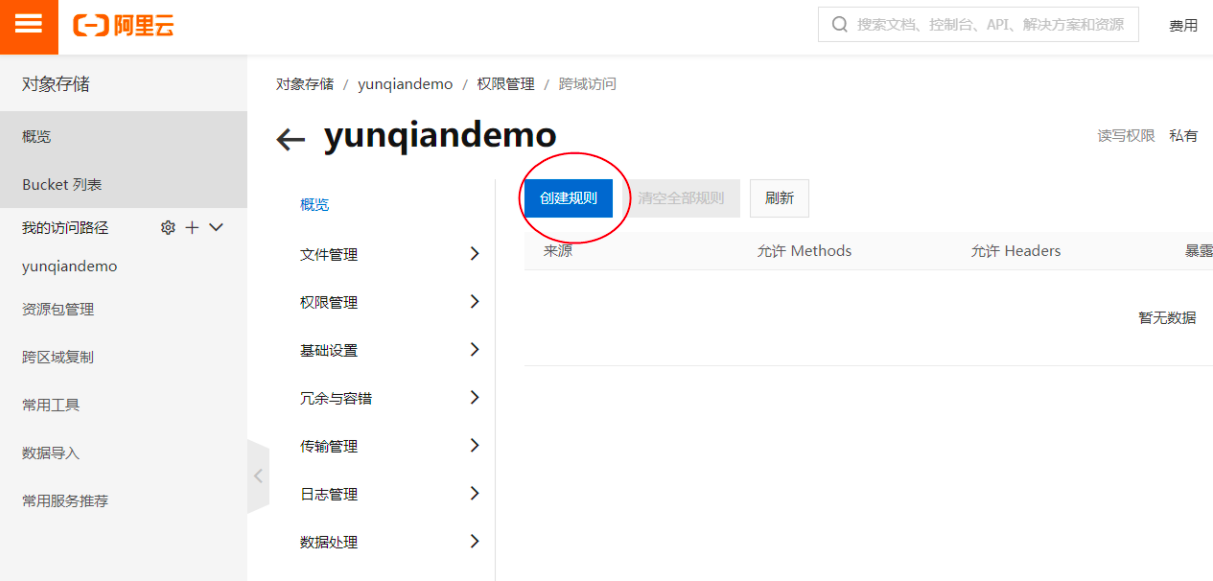
Task: Expand the 冗余与容错 submenu arrow
Action: tap(475, 398)
